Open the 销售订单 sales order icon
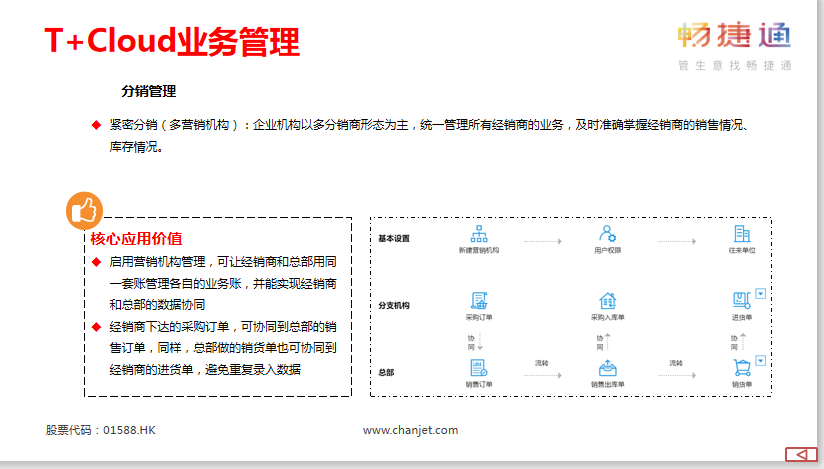 pos(478,368)
